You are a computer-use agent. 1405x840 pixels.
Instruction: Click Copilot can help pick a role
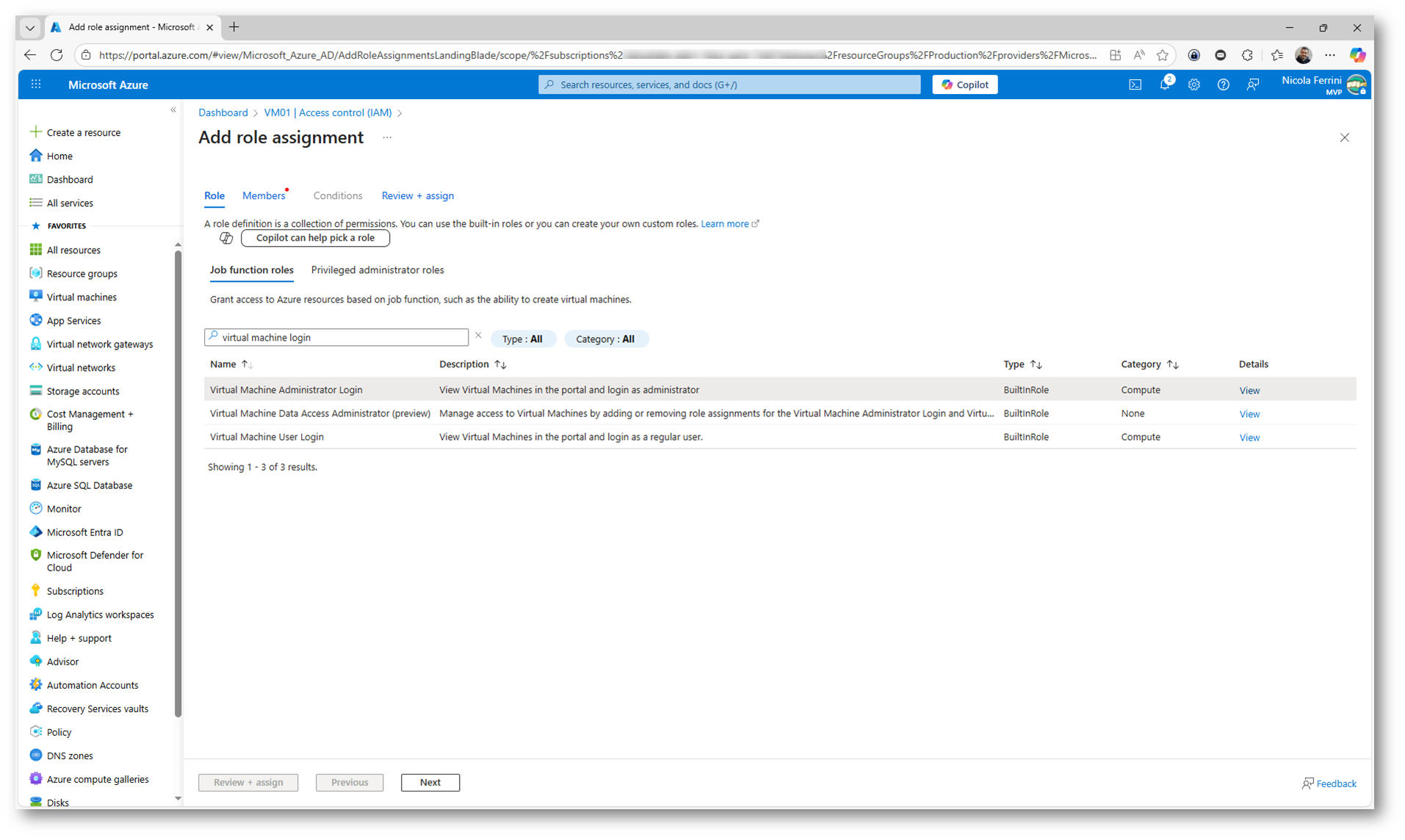tap(315, 238)
